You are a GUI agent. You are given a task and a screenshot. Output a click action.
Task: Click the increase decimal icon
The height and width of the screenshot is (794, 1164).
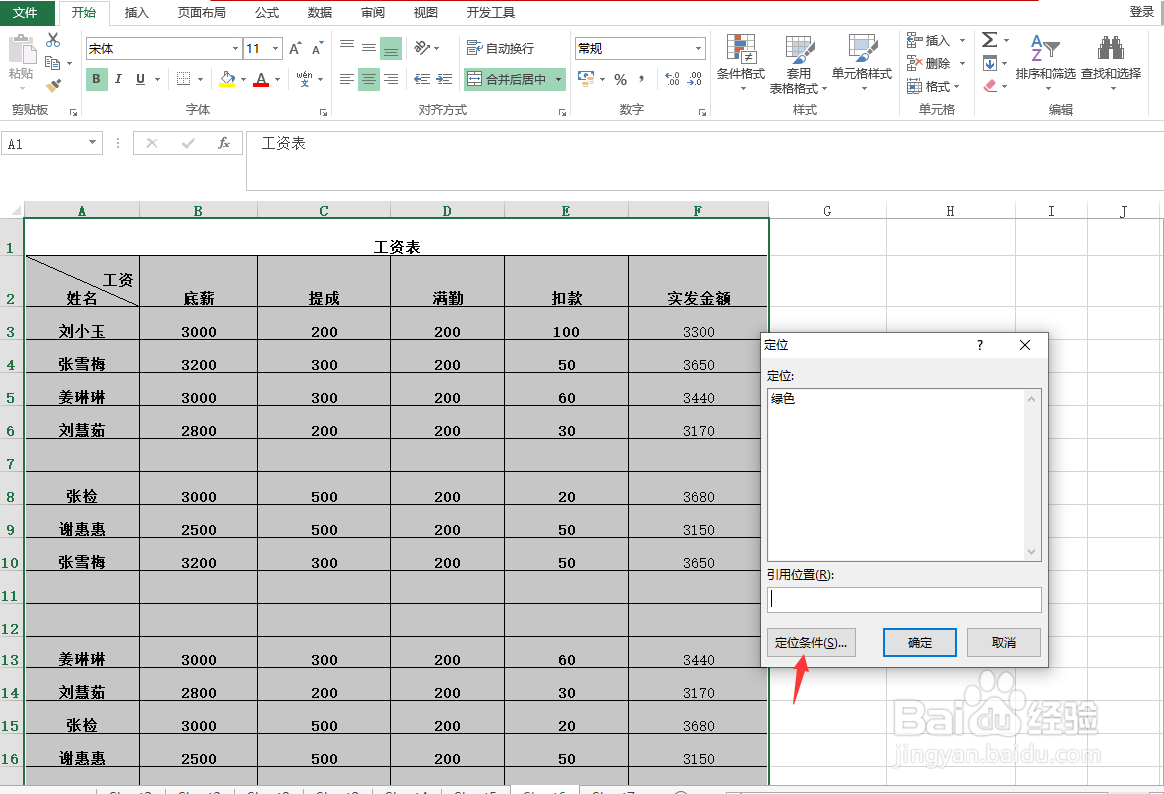(x=673, y=79)
